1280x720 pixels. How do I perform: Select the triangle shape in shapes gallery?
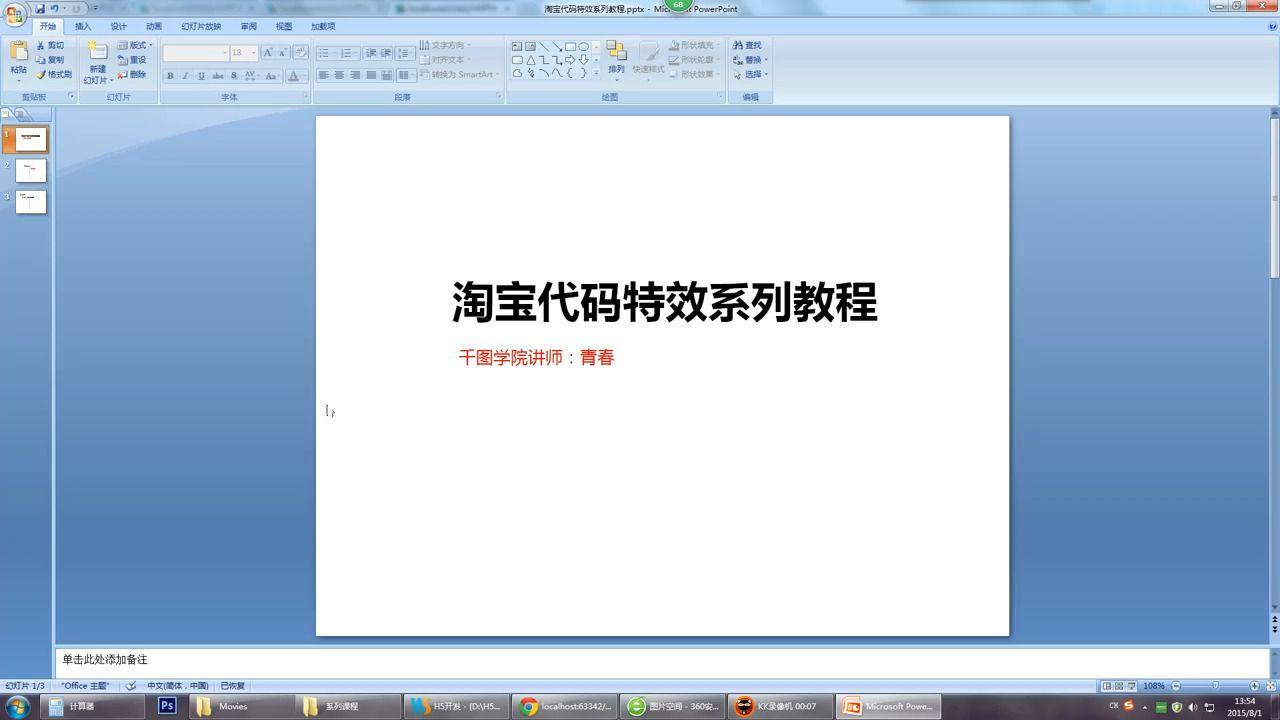point(531,60)
